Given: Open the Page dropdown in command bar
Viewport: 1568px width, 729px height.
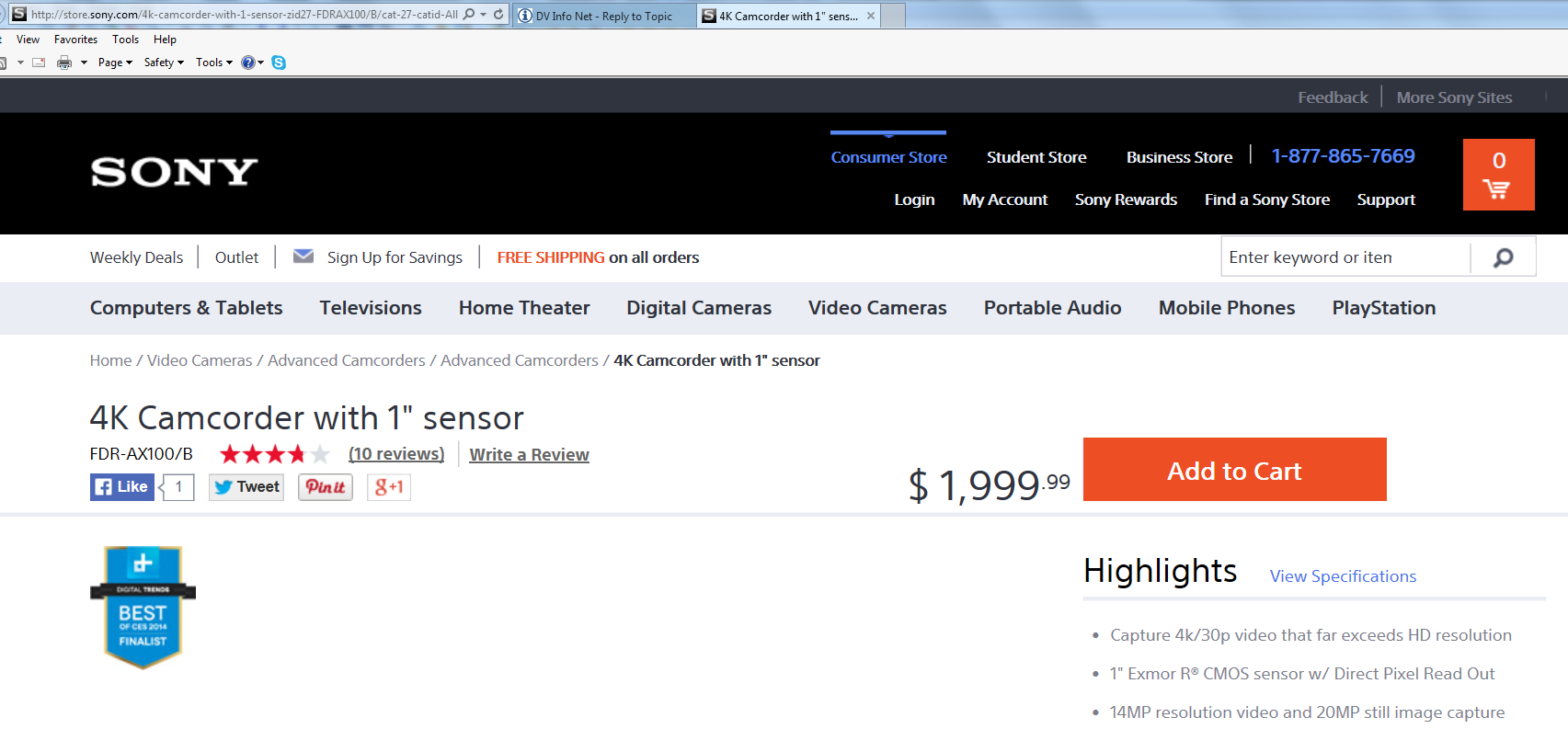Looking at the screenshot, I should pyautogui.click(x=115, y=63).
